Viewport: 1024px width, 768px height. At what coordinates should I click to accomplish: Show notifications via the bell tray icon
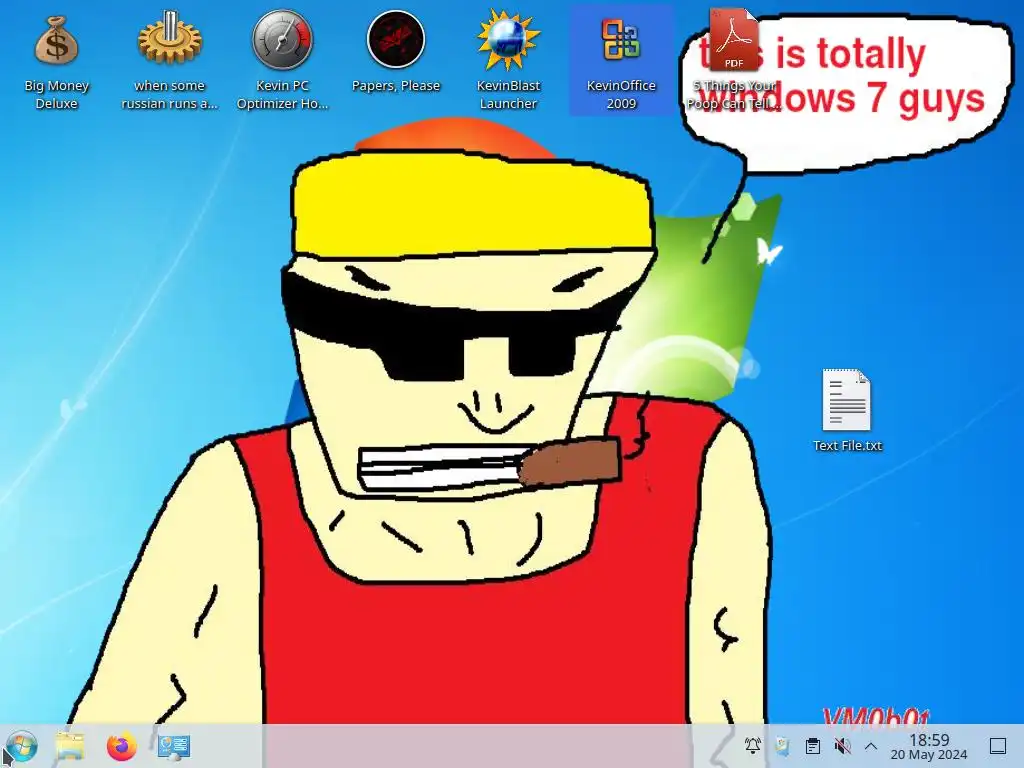pos(752,745)
